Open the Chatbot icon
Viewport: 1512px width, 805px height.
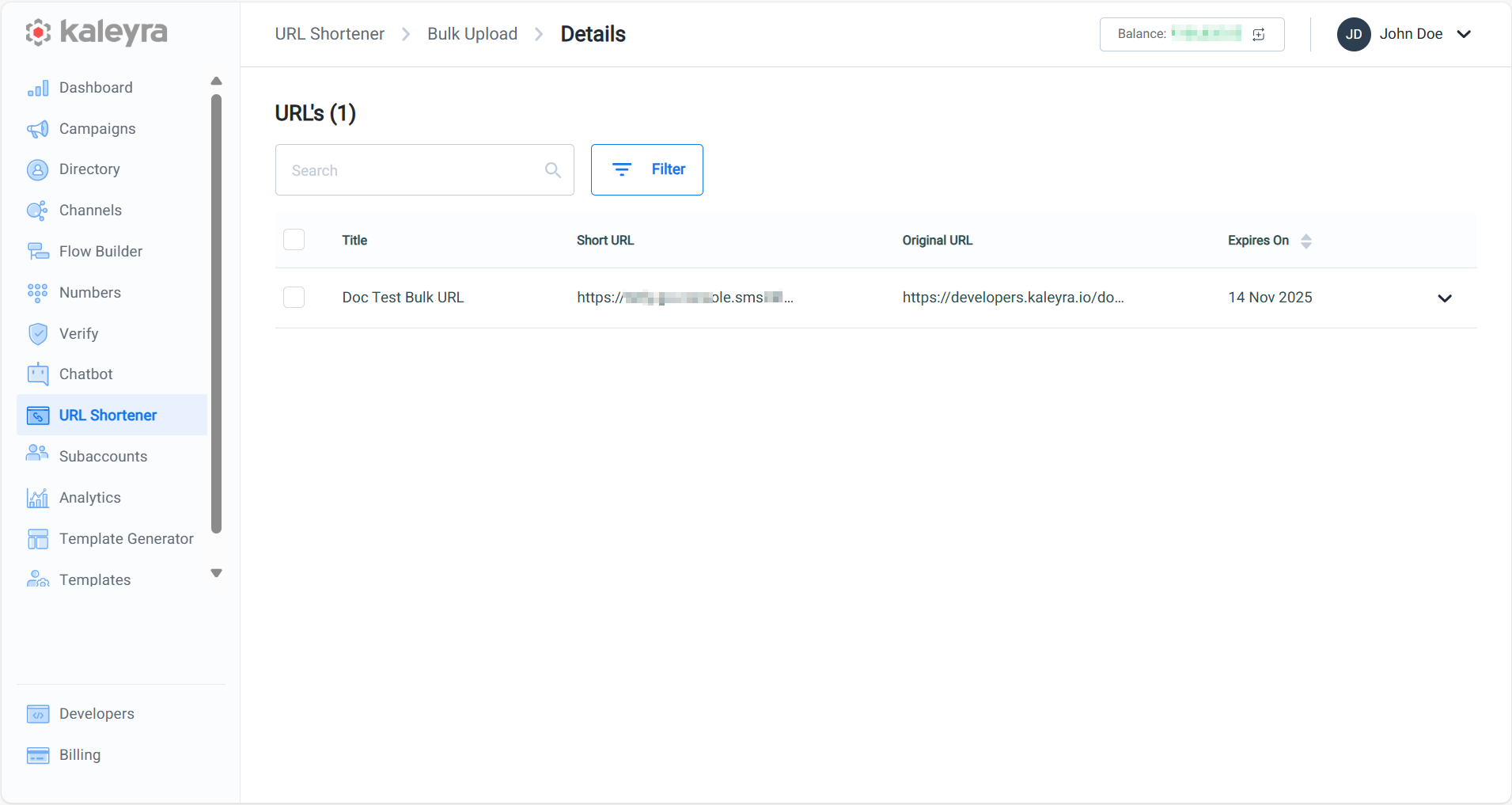[38, 374]
